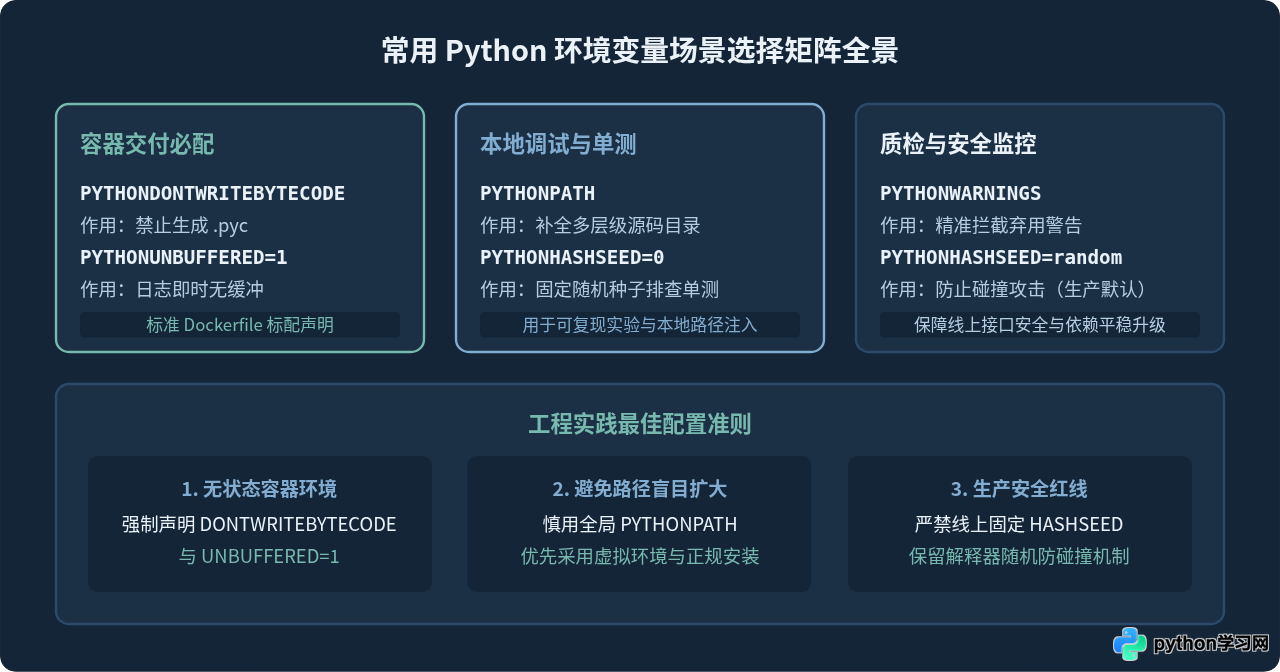1280x672 pixels.
Task: Click the heading 2. 避免路径盲目扩大
Action: 639,489
